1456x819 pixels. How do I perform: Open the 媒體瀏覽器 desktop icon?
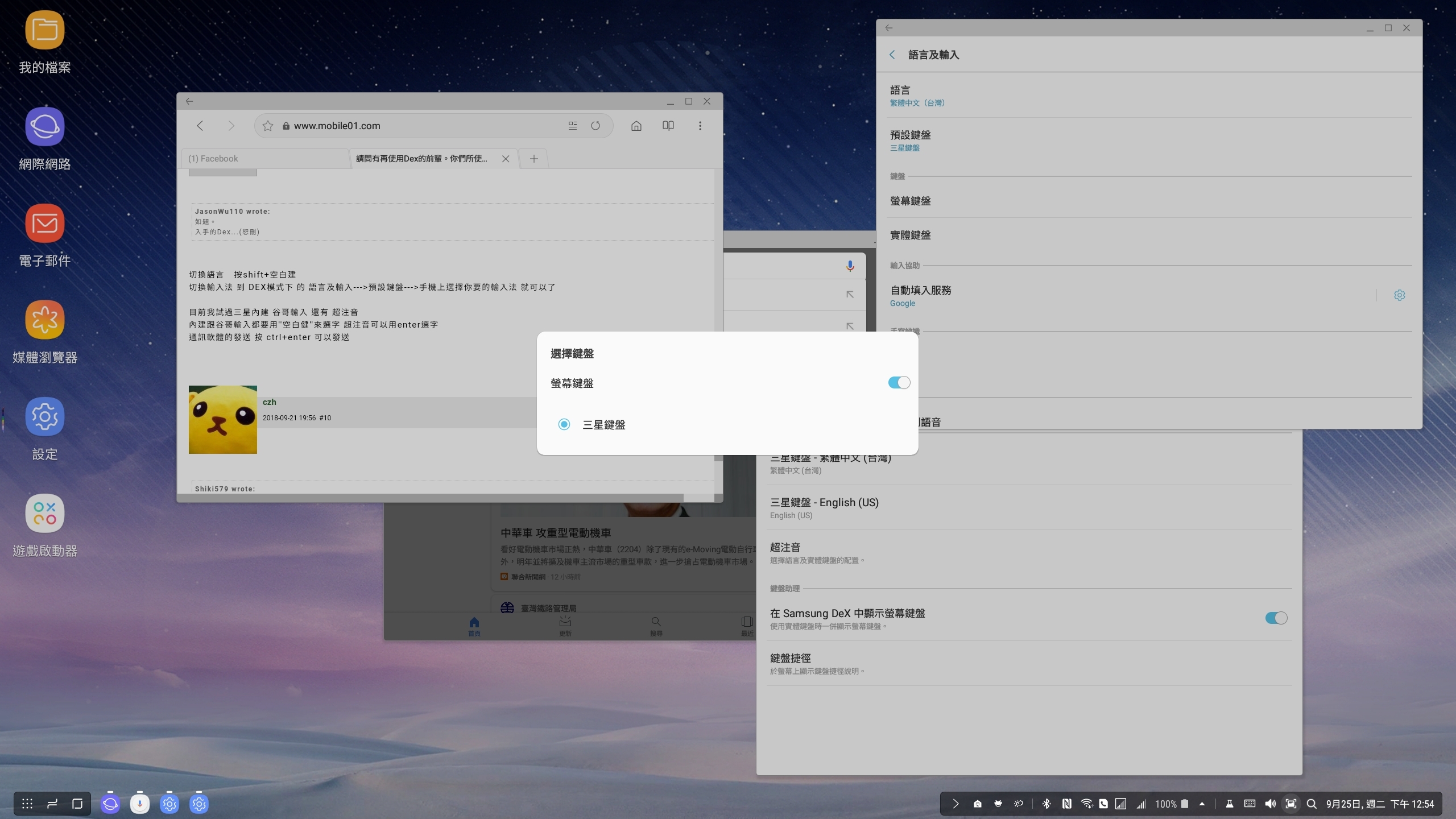pyautogui.click(x=44, y=333)
